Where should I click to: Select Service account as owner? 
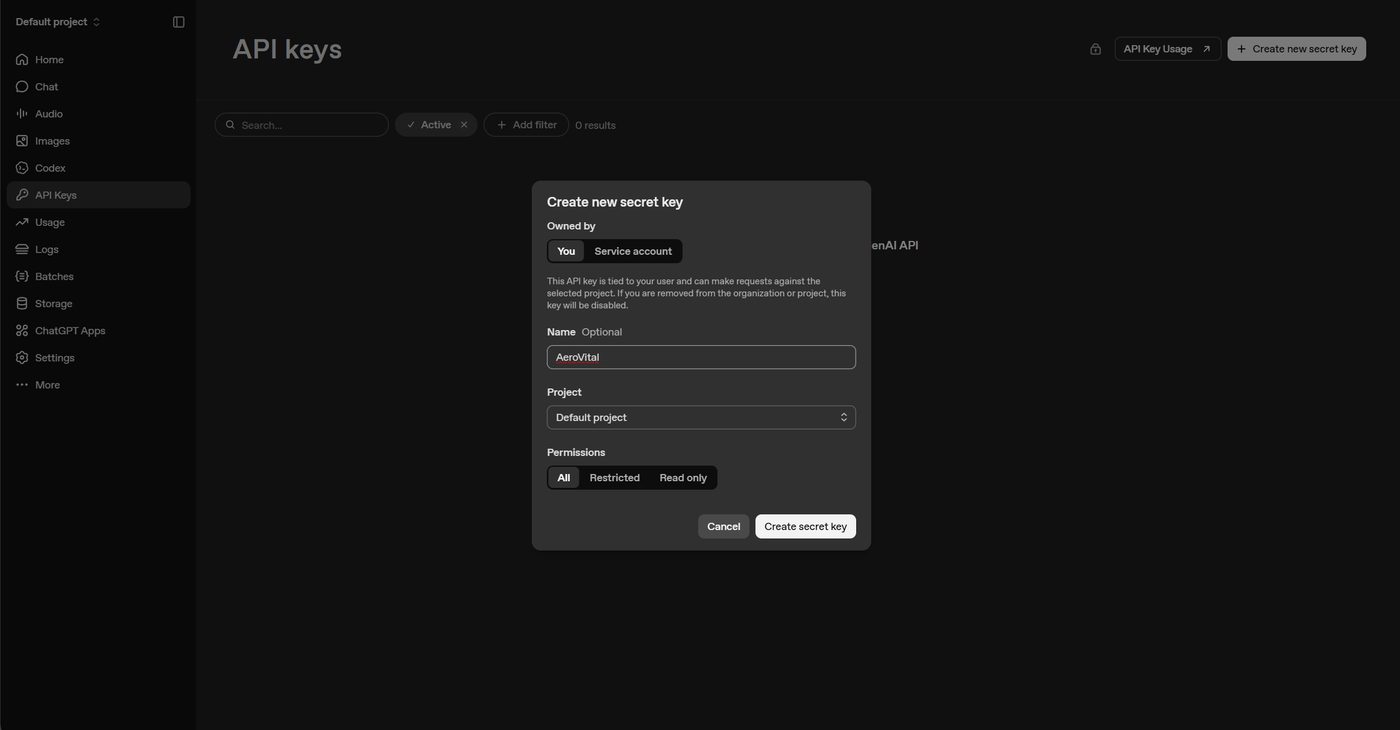tap(633, 251)
